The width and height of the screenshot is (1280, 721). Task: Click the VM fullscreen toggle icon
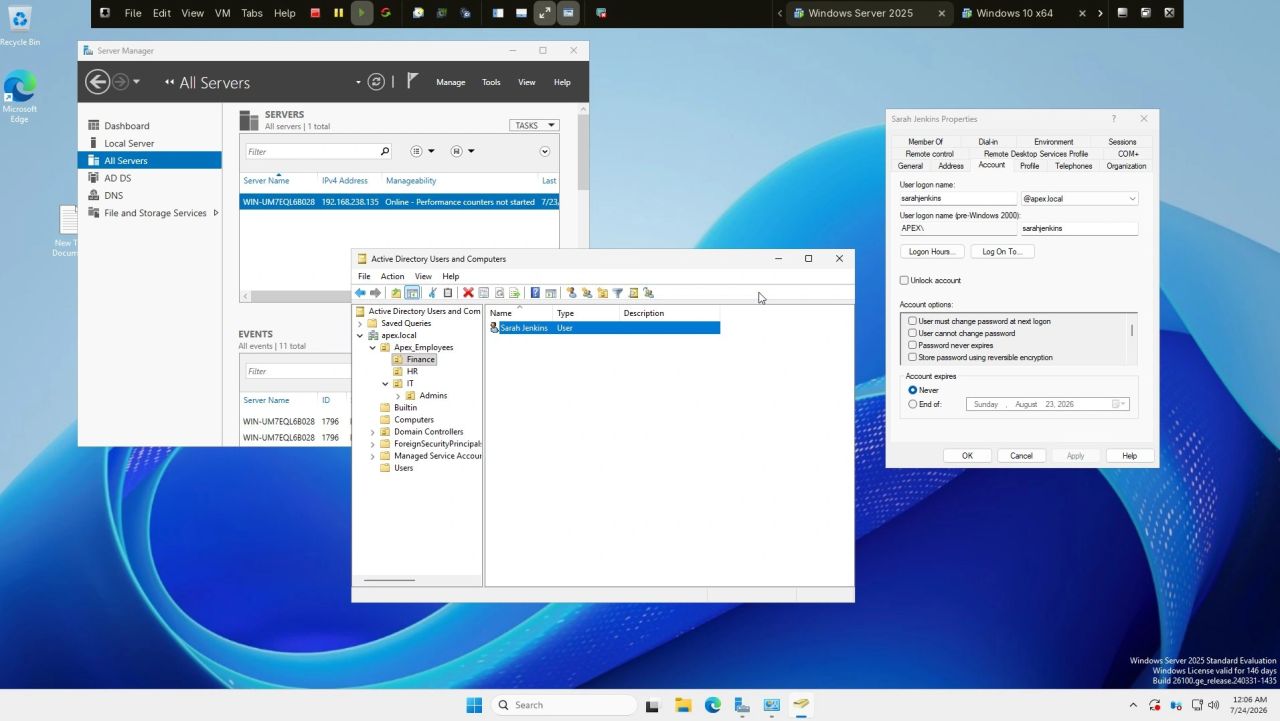click(x=544, y=13)
